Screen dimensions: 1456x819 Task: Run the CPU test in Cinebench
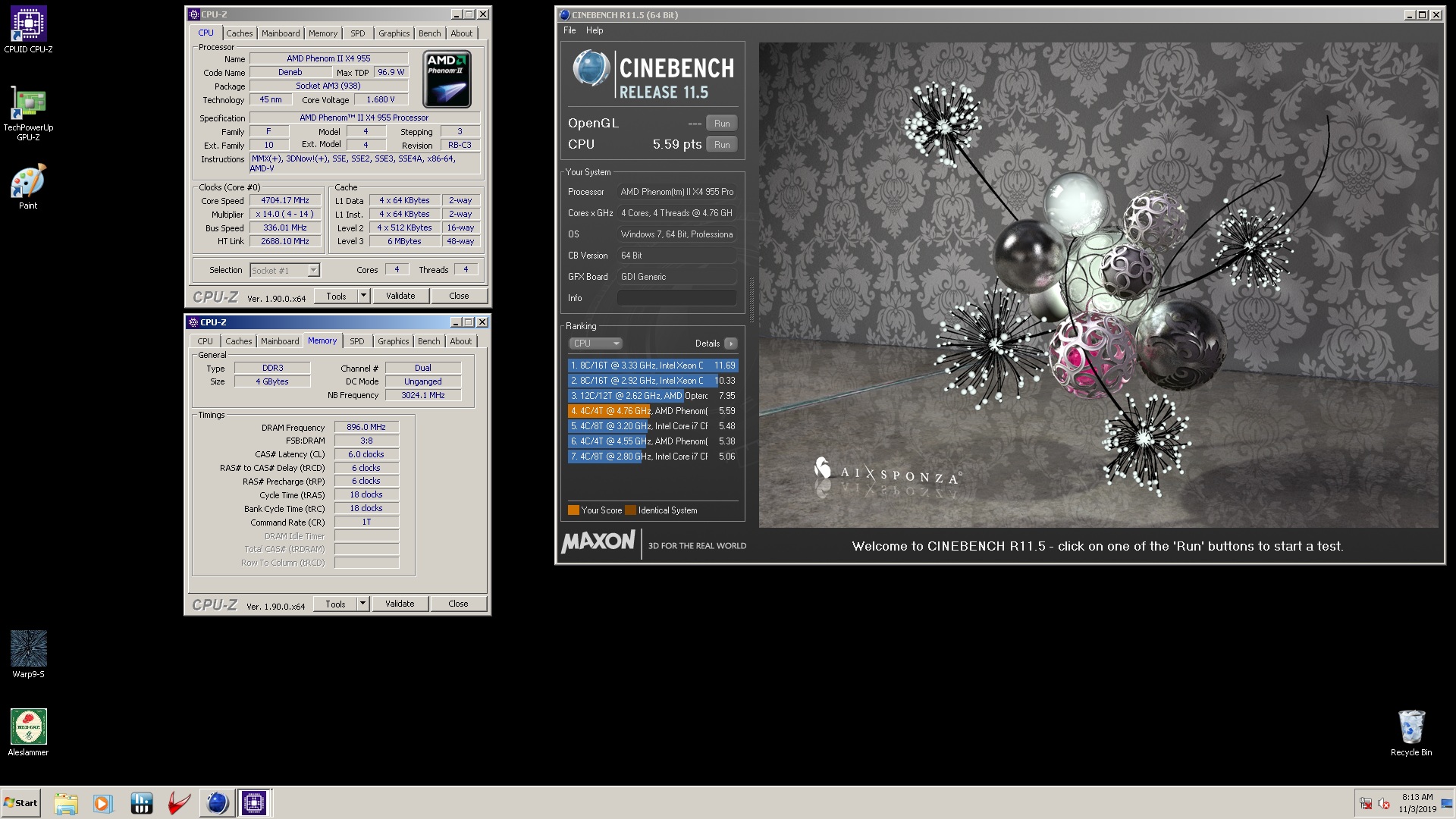[722, 144]
